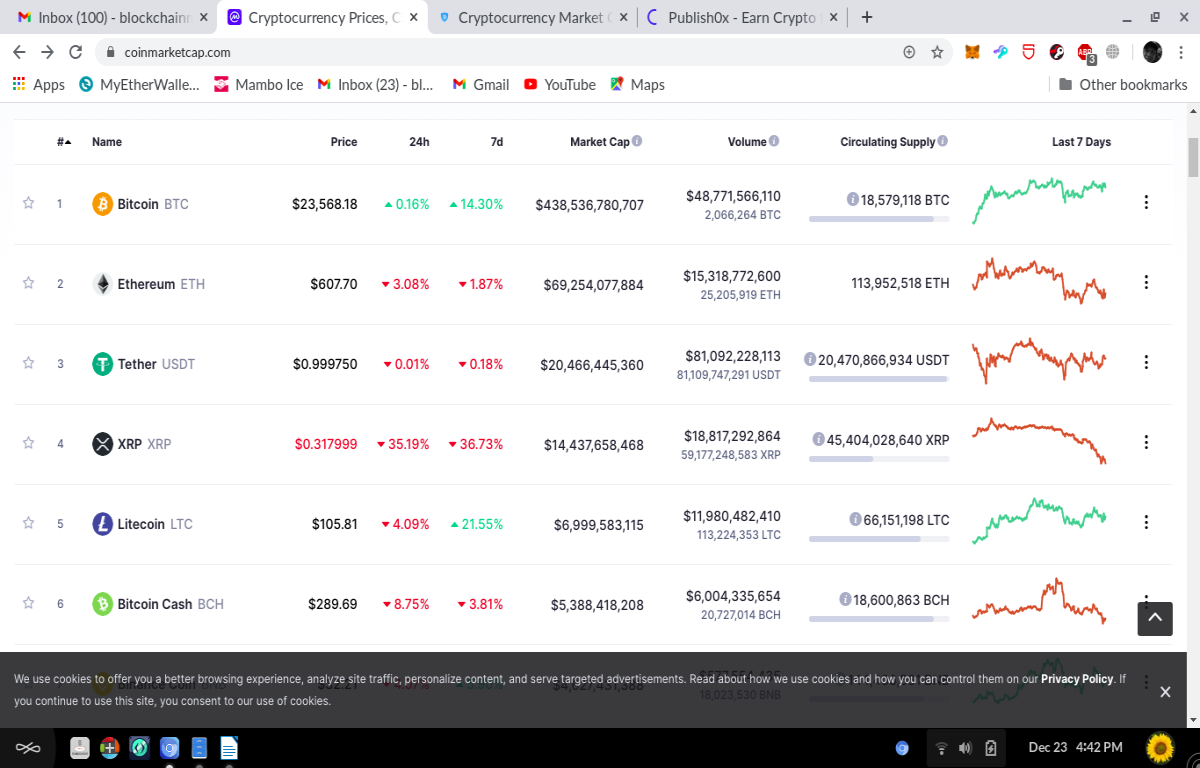Star XRP to add to watchlist
This screenshot has width=1200, height=768.
[x=28, y=443]
